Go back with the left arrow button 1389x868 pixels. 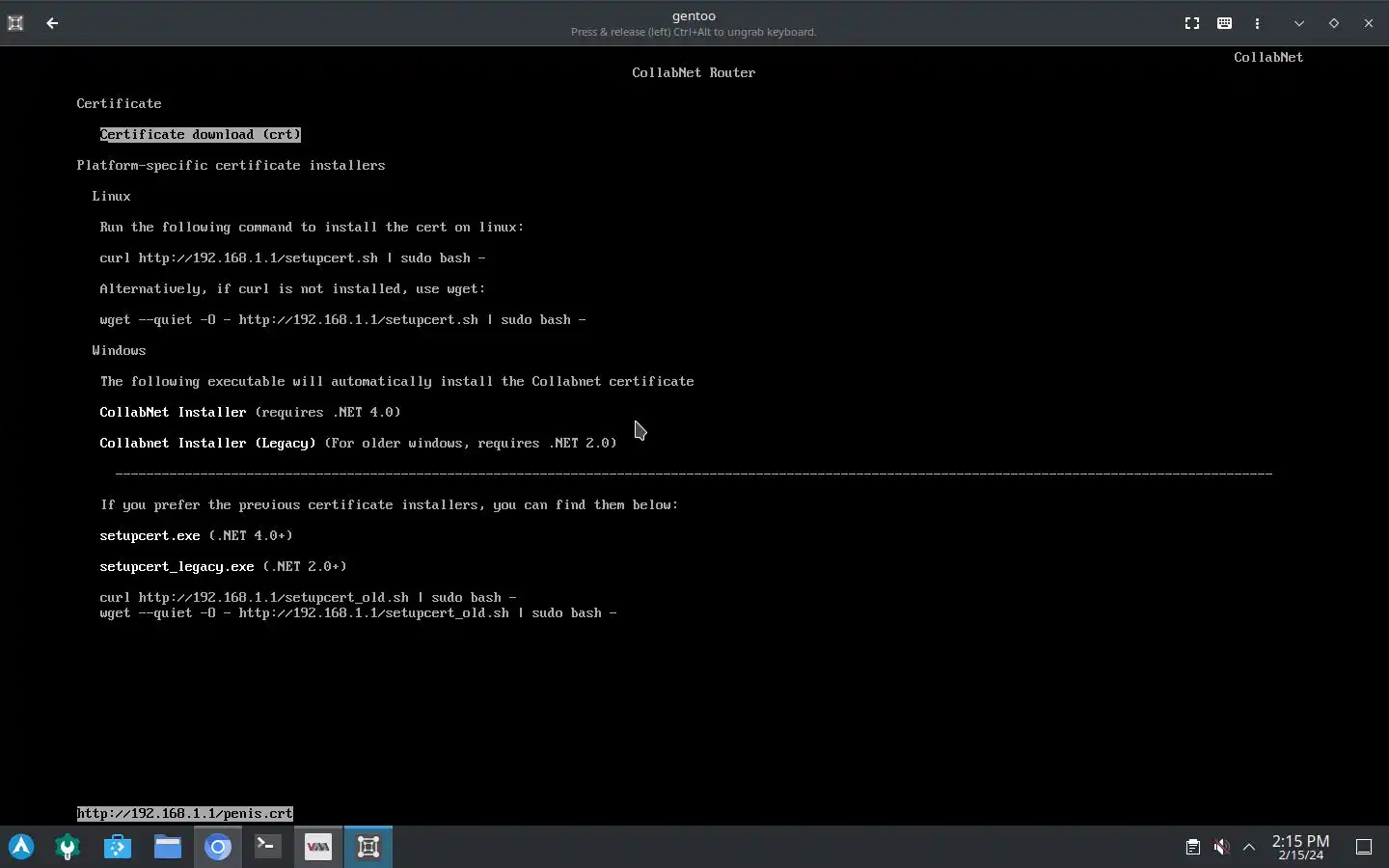pos(52,23)
